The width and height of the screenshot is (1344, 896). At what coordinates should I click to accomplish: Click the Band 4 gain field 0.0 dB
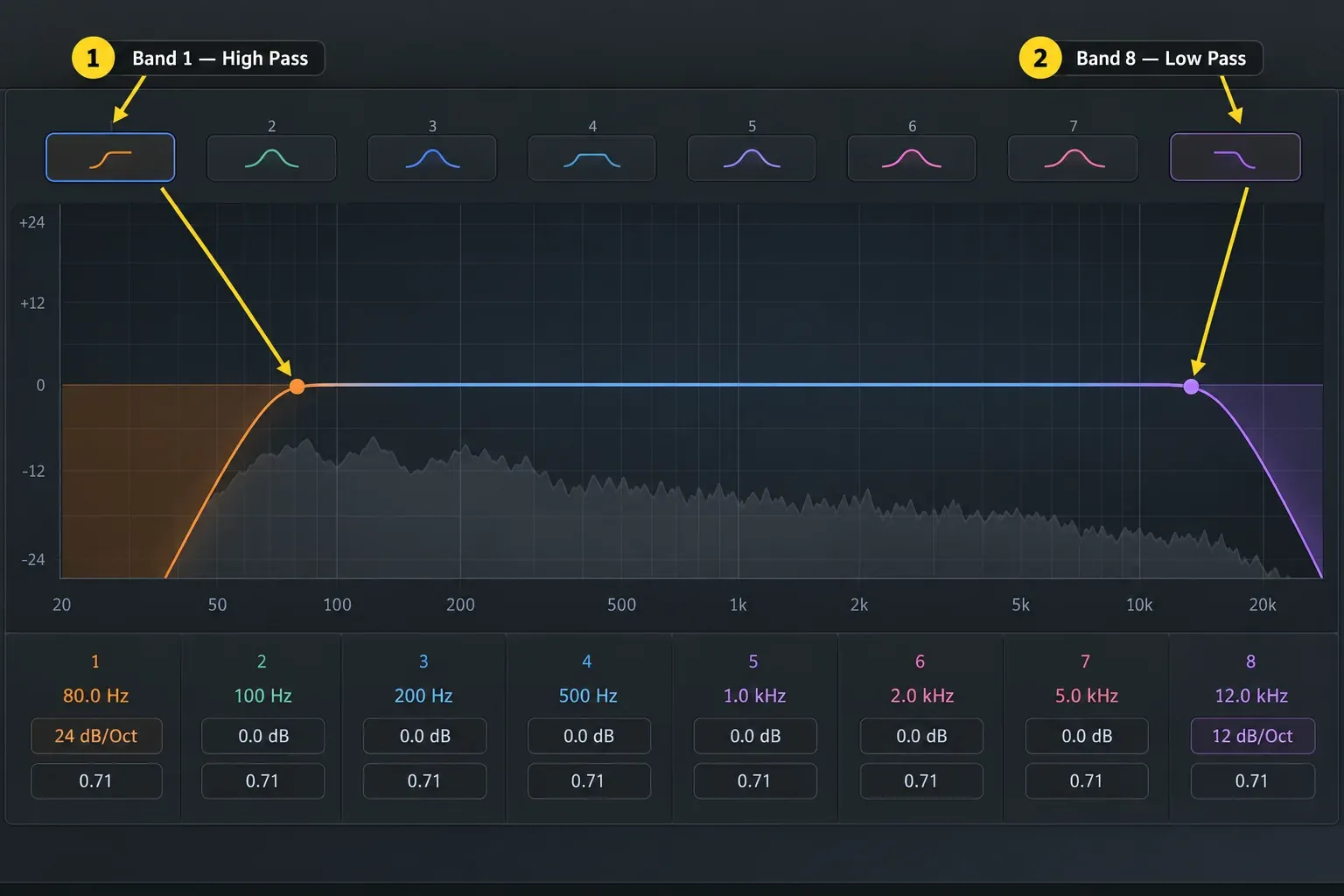click(589, 736)
